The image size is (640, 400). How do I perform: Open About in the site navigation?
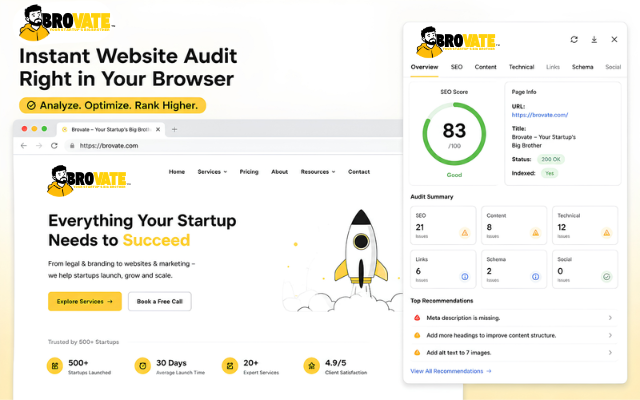(280, 172)
